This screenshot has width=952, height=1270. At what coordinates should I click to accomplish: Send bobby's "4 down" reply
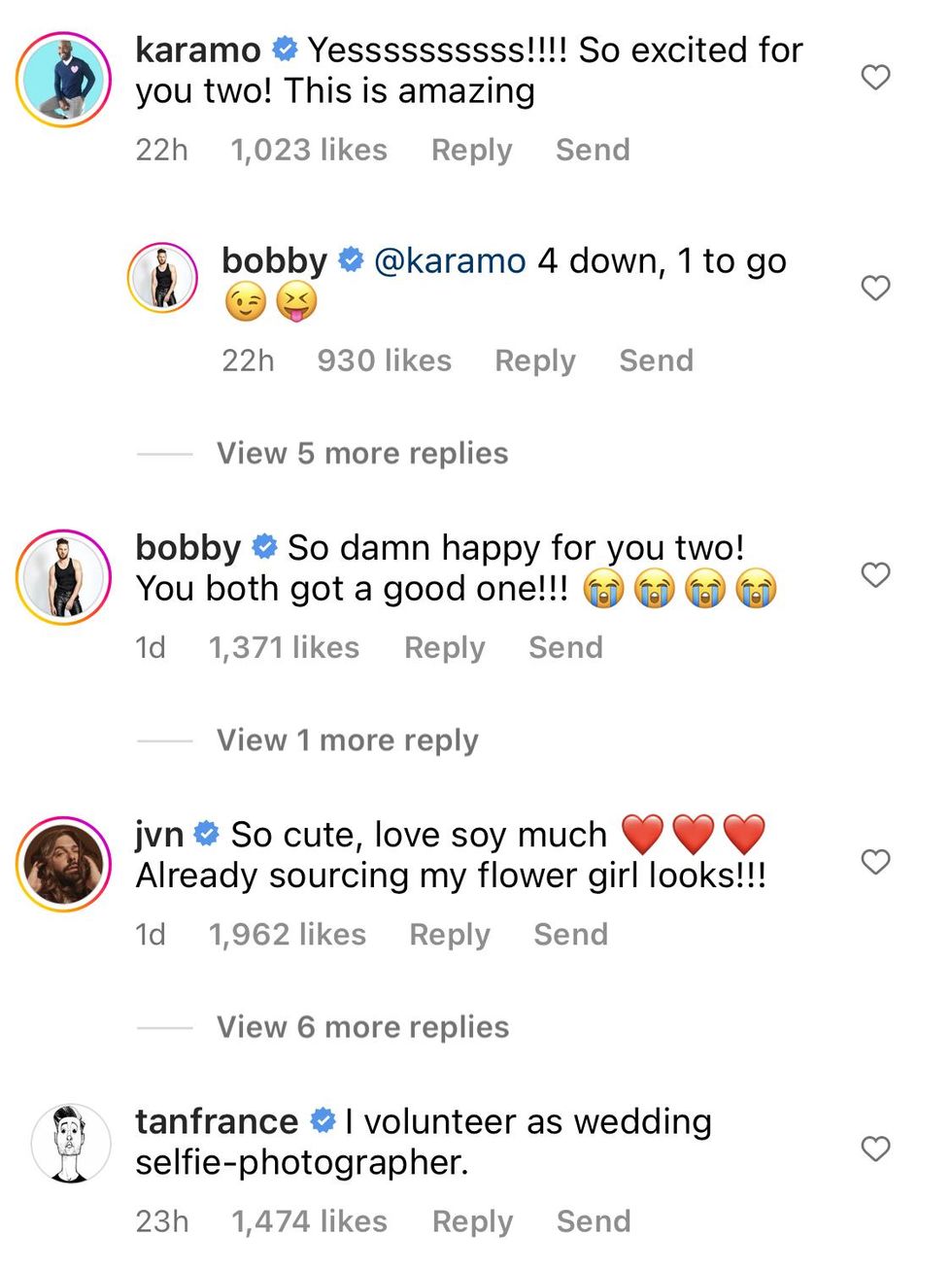pyautogui.click(x=656, y=360)
